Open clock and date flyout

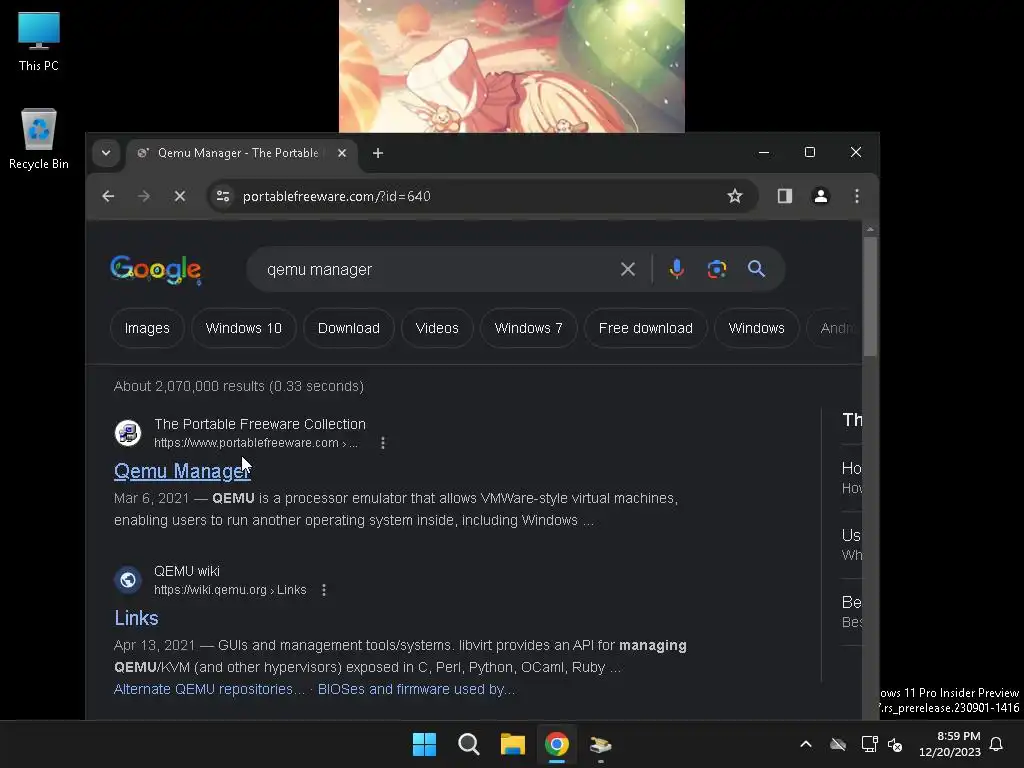[x=950, y=744]
